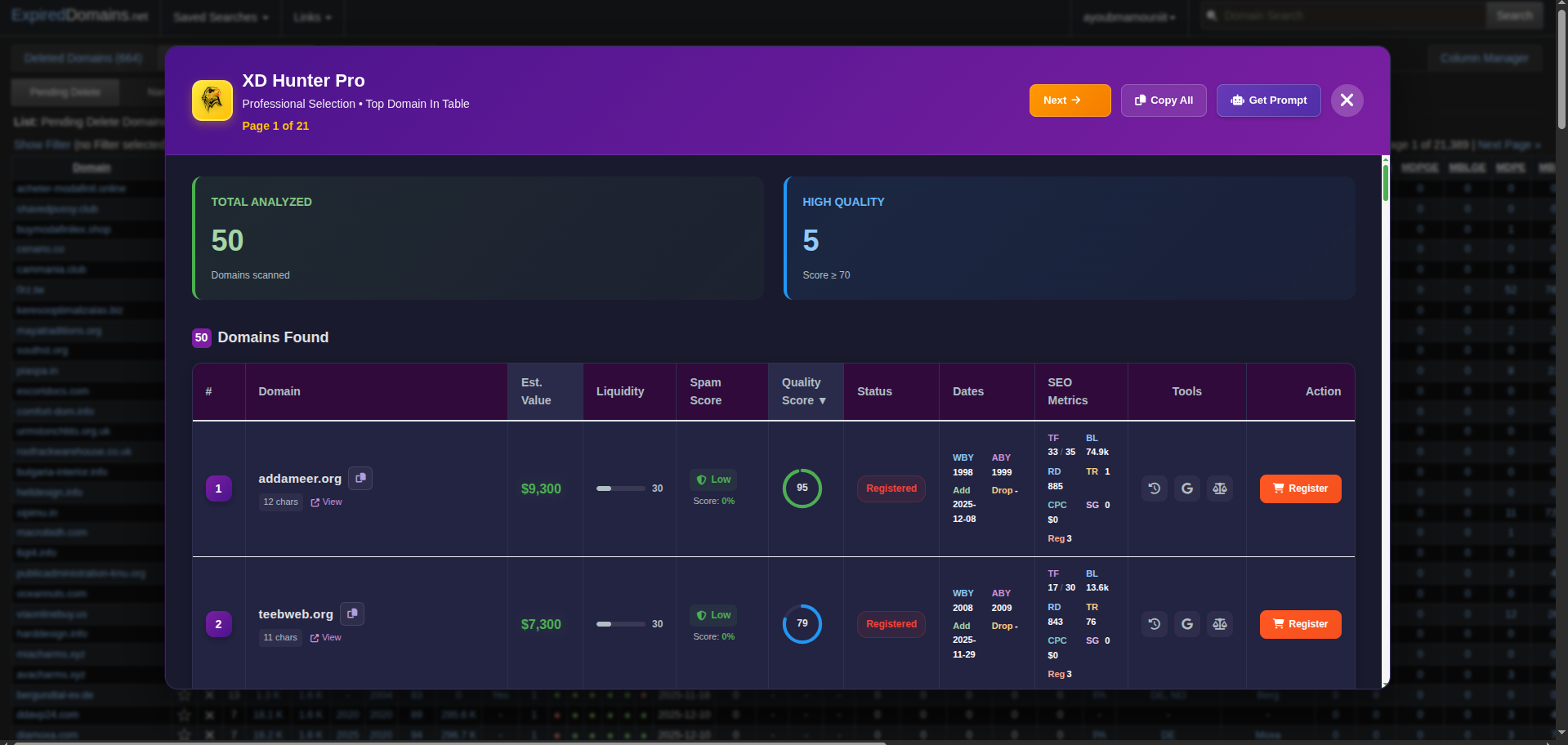Open the Wayback history icon for addameer.org
Viewport: 1568px width, 745px height.
click(x=1154, y=488)
